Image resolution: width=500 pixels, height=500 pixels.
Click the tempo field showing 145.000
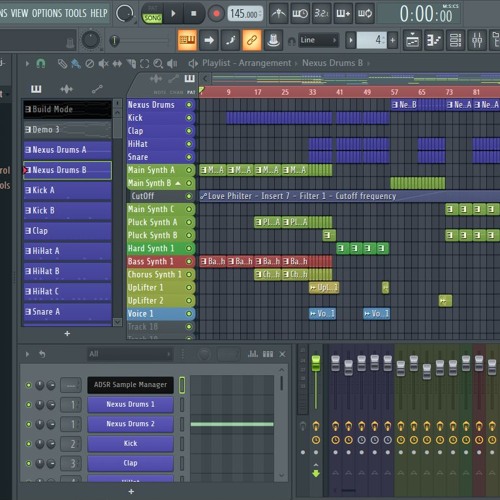point(245,14)
